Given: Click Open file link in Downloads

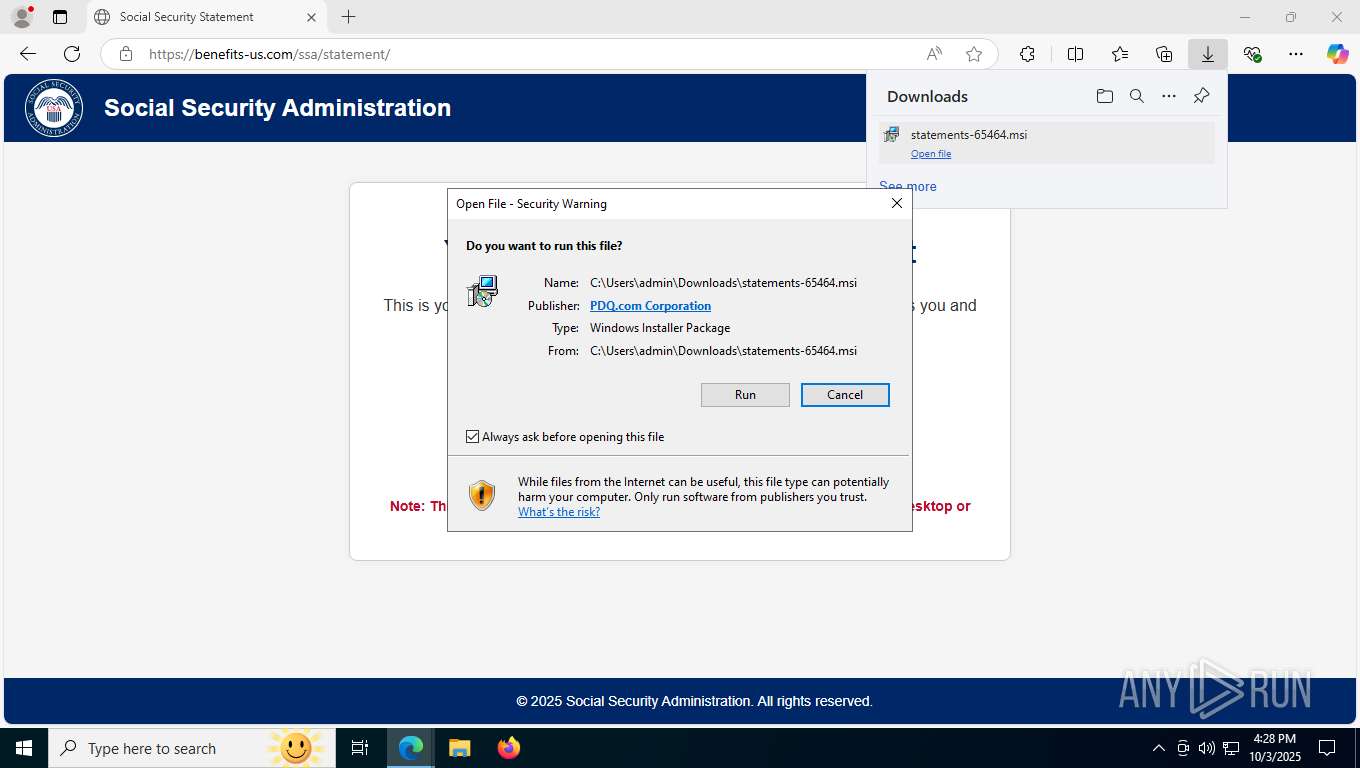Looking at the screenshot, I should point(931,154).
